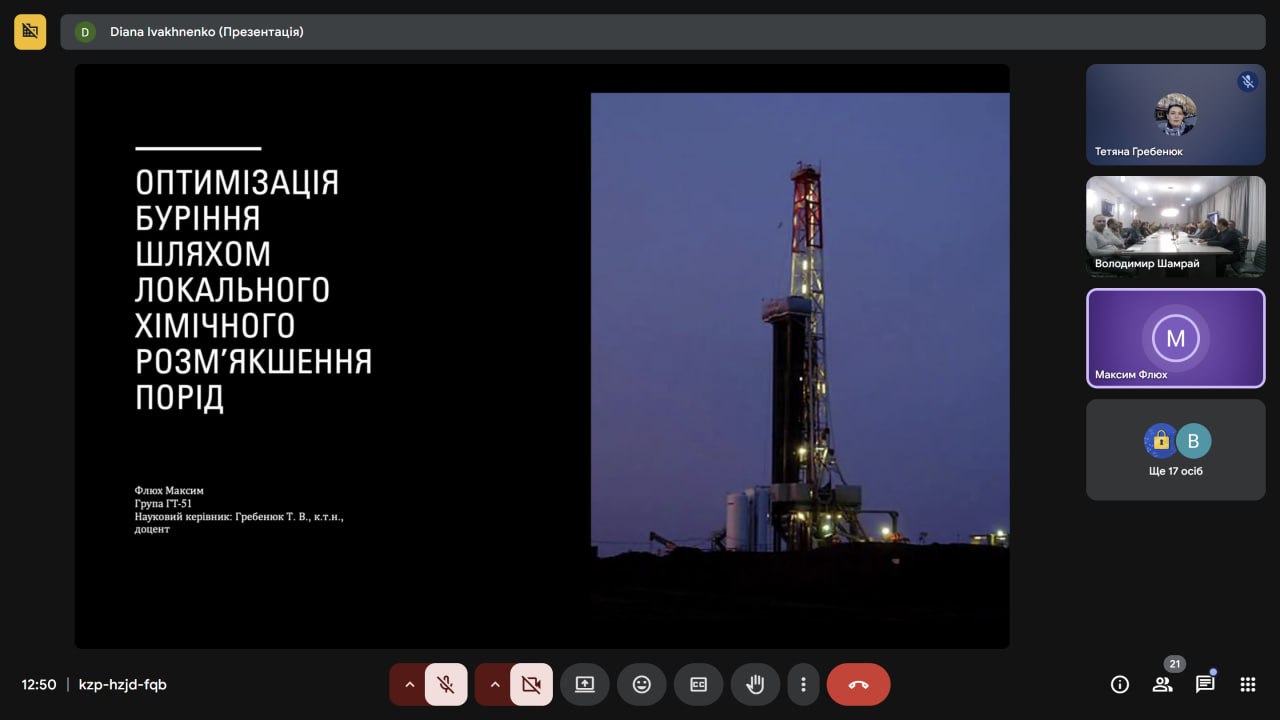Click the Diana Ivakhnenko presentation bar
This screenshot has width=1280, height=720.
[662, 32]
